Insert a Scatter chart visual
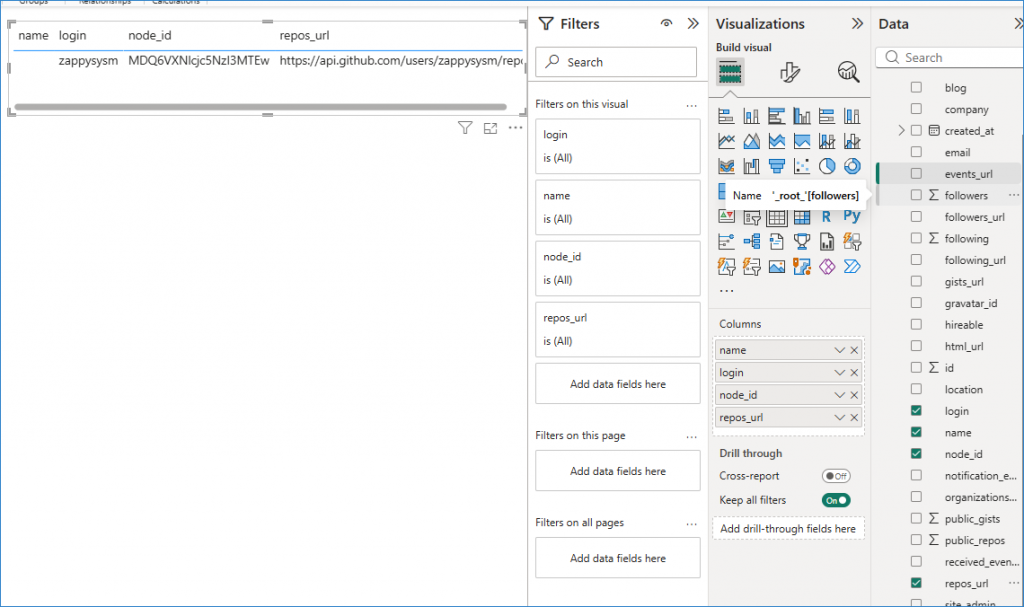This screenshot has height=607, width=1024. pyautogui.click(x=802, y=167)
